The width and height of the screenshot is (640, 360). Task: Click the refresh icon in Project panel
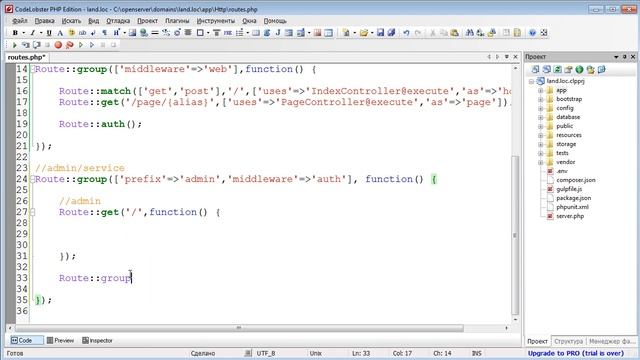coord(557,69)
